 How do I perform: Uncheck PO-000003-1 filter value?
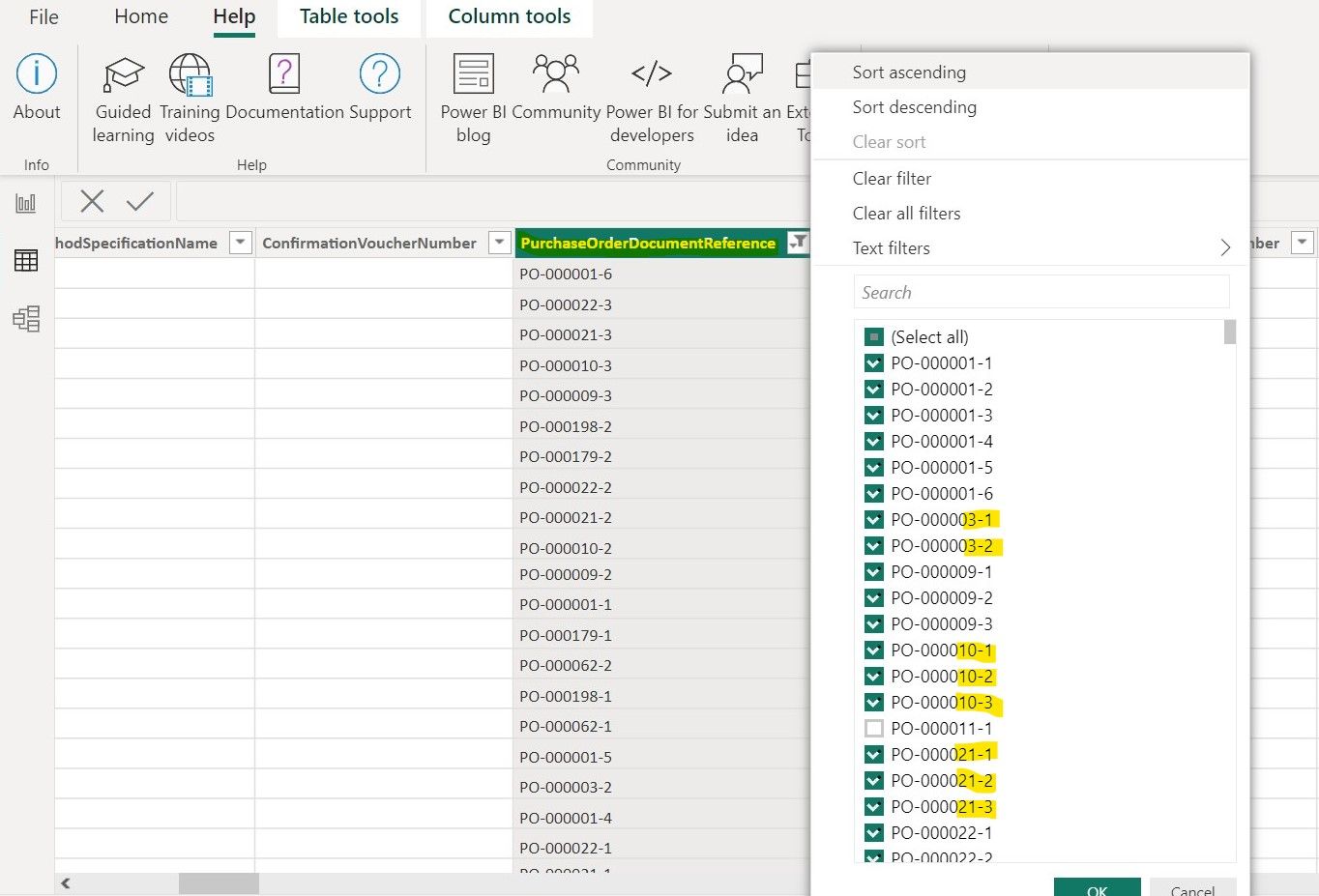874,520
